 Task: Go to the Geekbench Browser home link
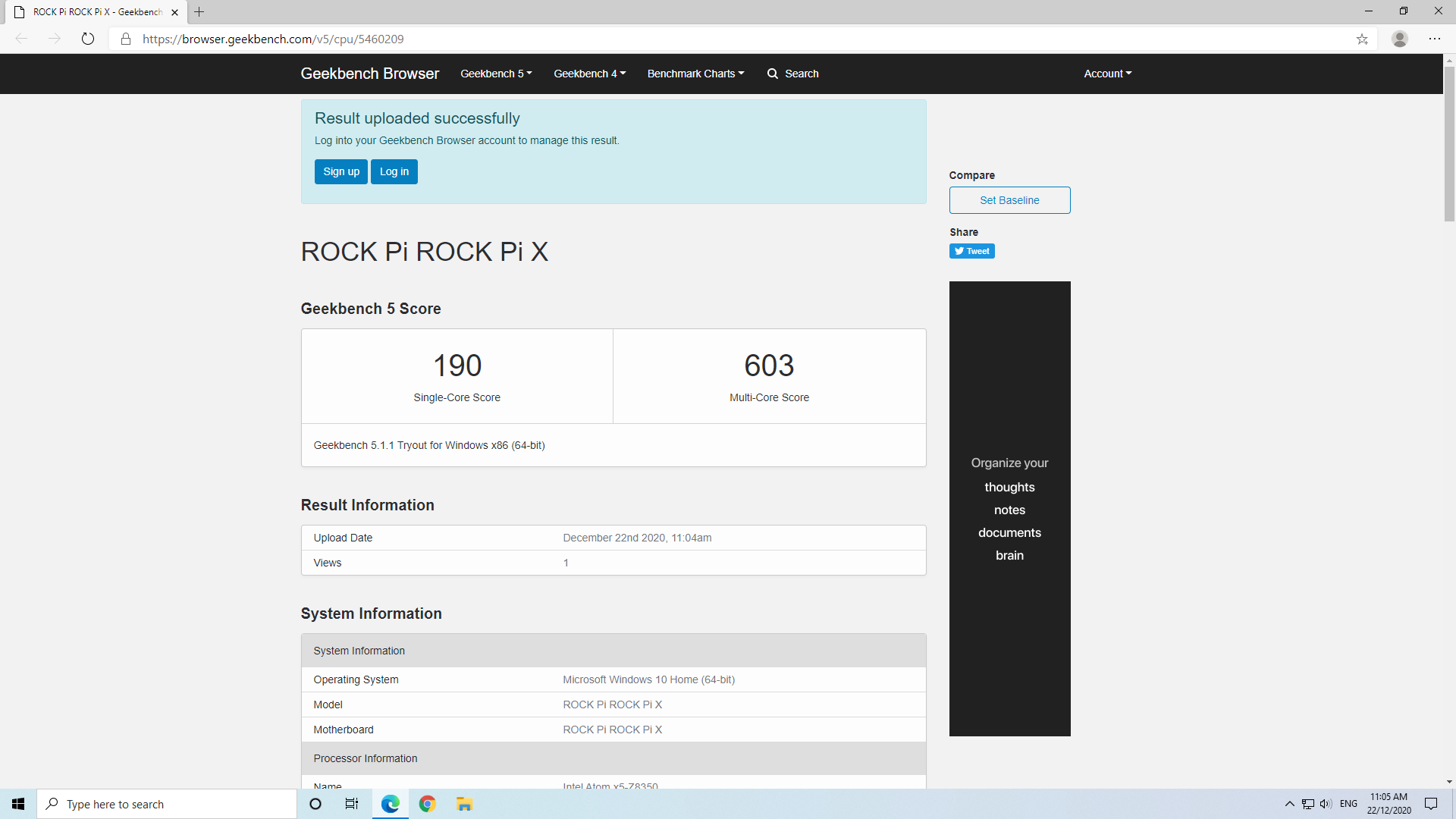369,74
